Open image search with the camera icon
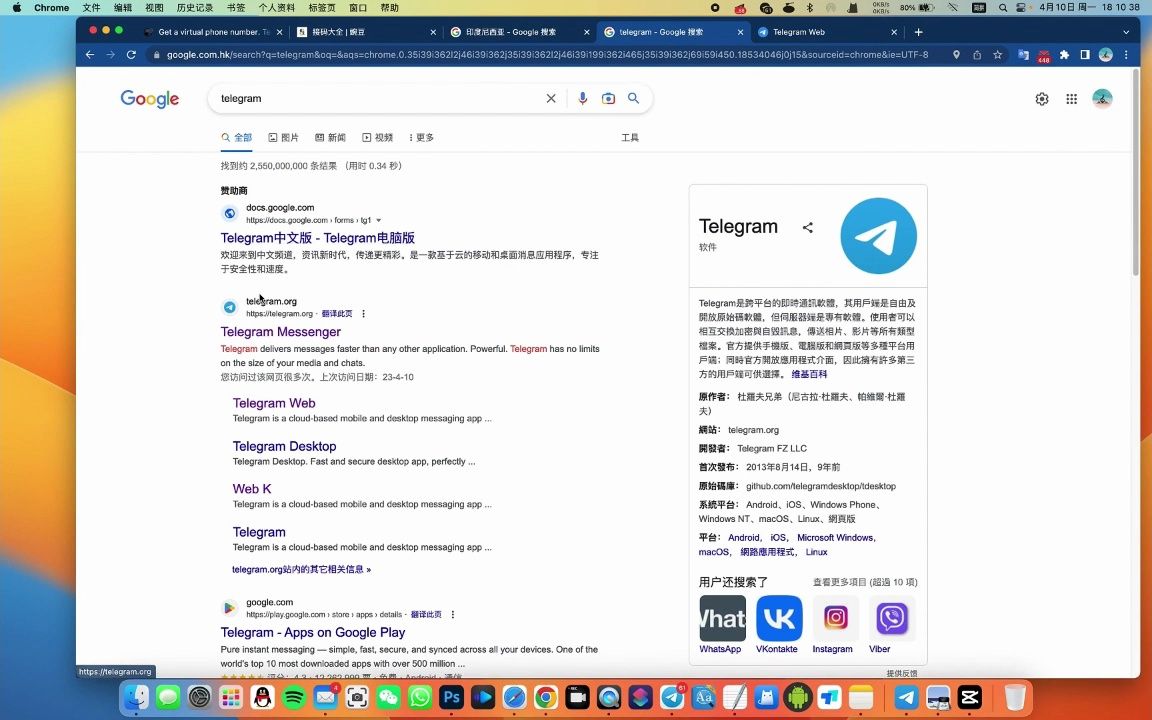 point(608,98)
